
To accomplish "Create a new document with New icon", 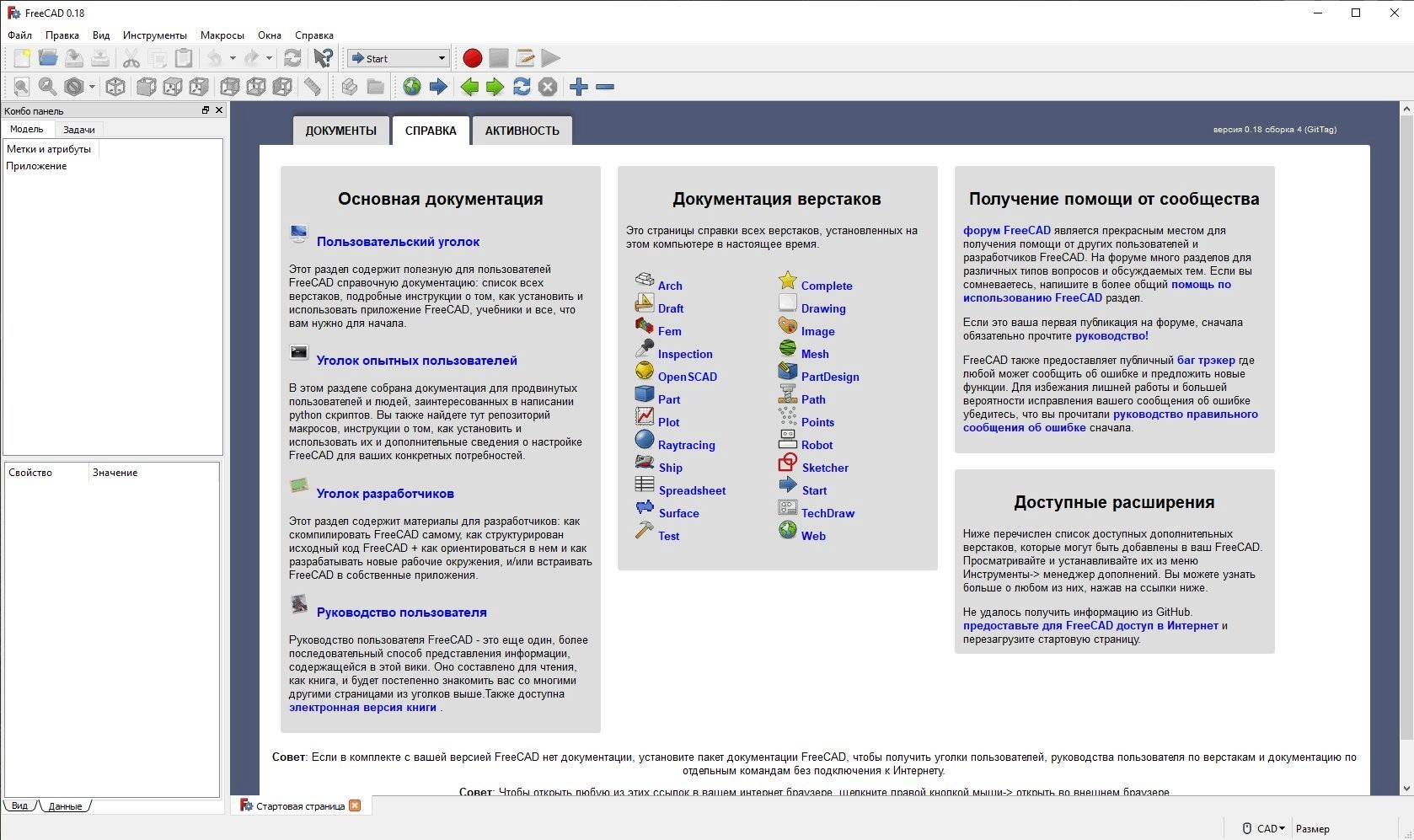I will coord(22,58).
